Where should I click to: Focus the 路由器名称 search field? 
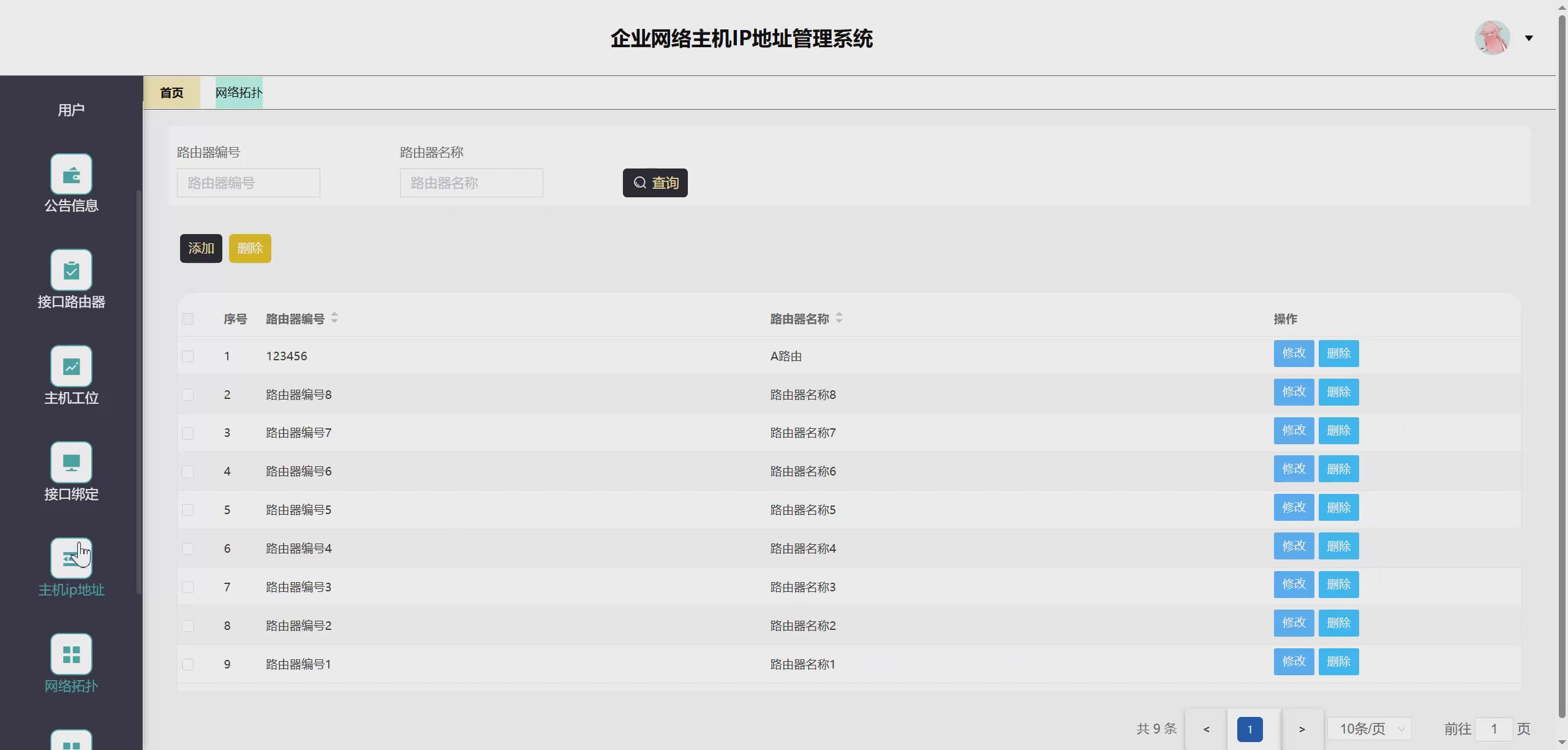(x=471, y=183)
